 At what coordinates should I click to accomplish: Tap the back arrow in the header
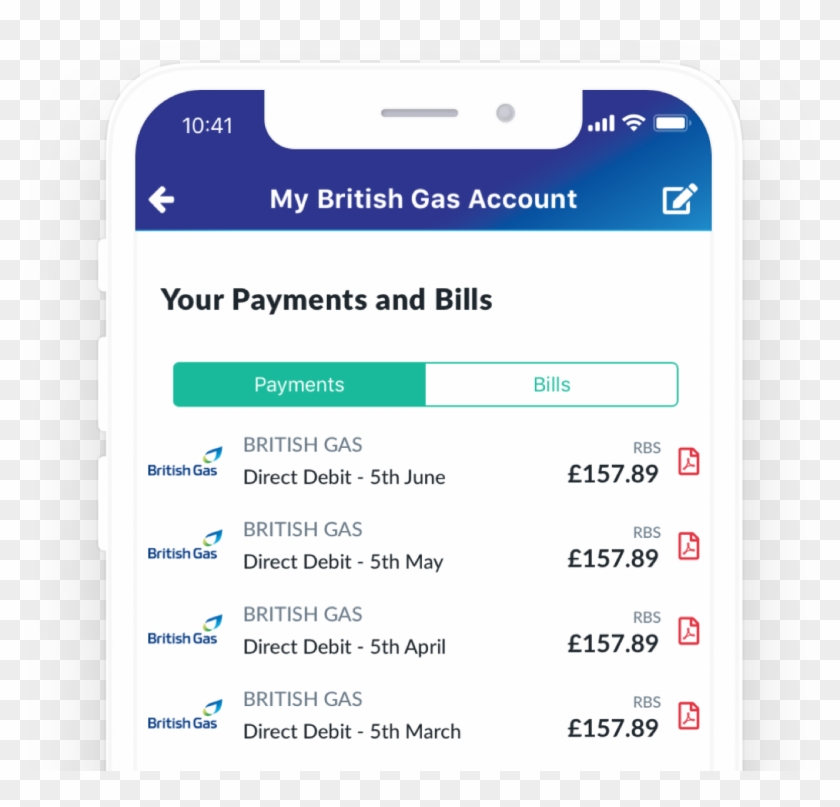coord(160,199)
